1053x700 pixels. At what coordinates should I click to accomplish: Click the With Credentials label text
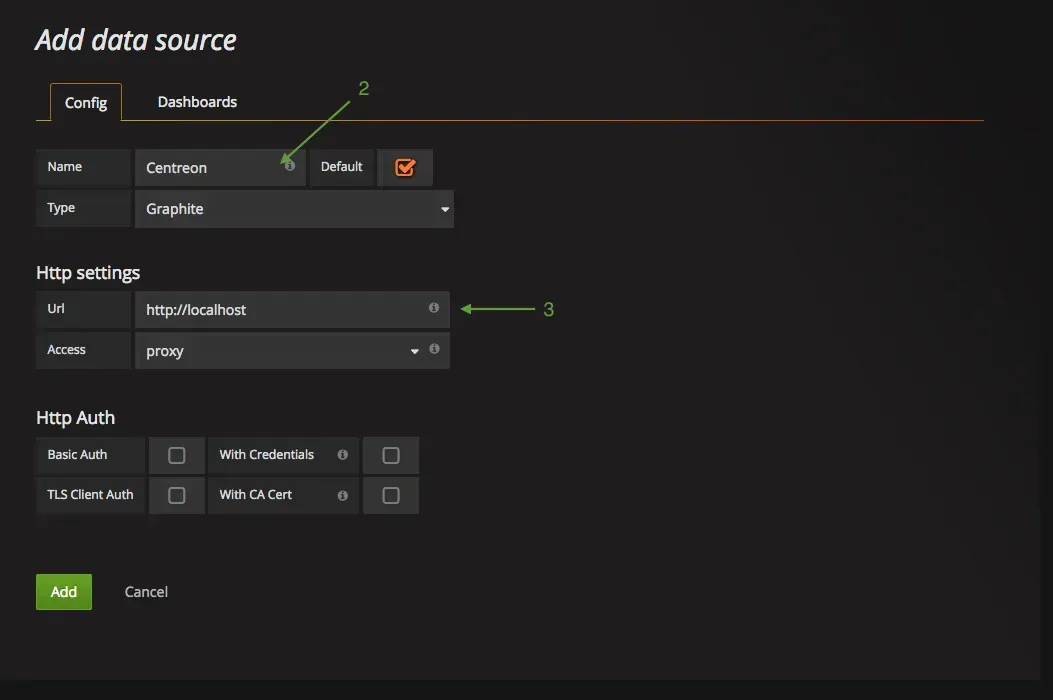[267, 454]
